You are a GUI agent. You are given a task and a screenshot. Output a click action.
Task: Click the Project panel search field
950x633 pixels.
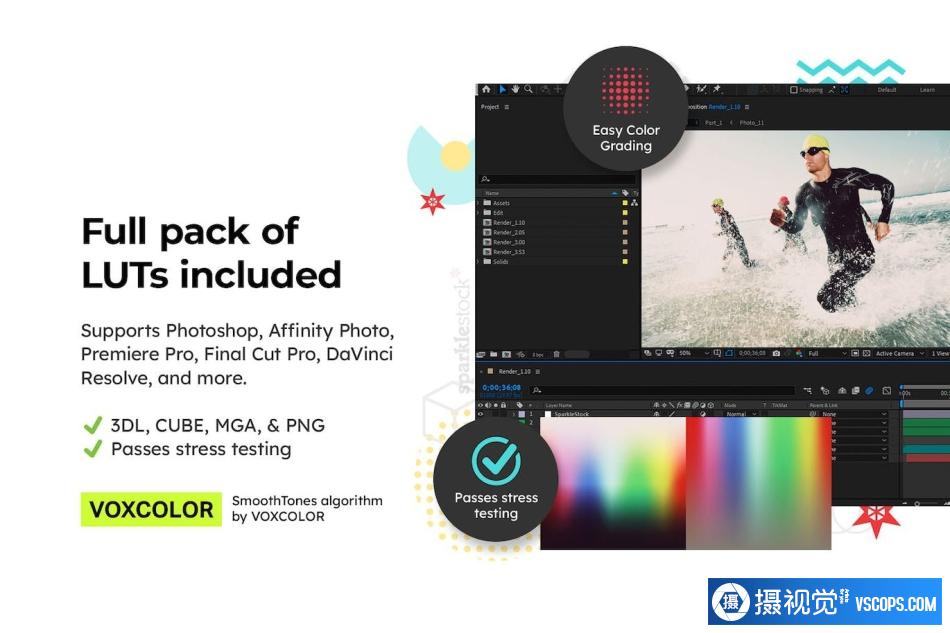(557, 179)
